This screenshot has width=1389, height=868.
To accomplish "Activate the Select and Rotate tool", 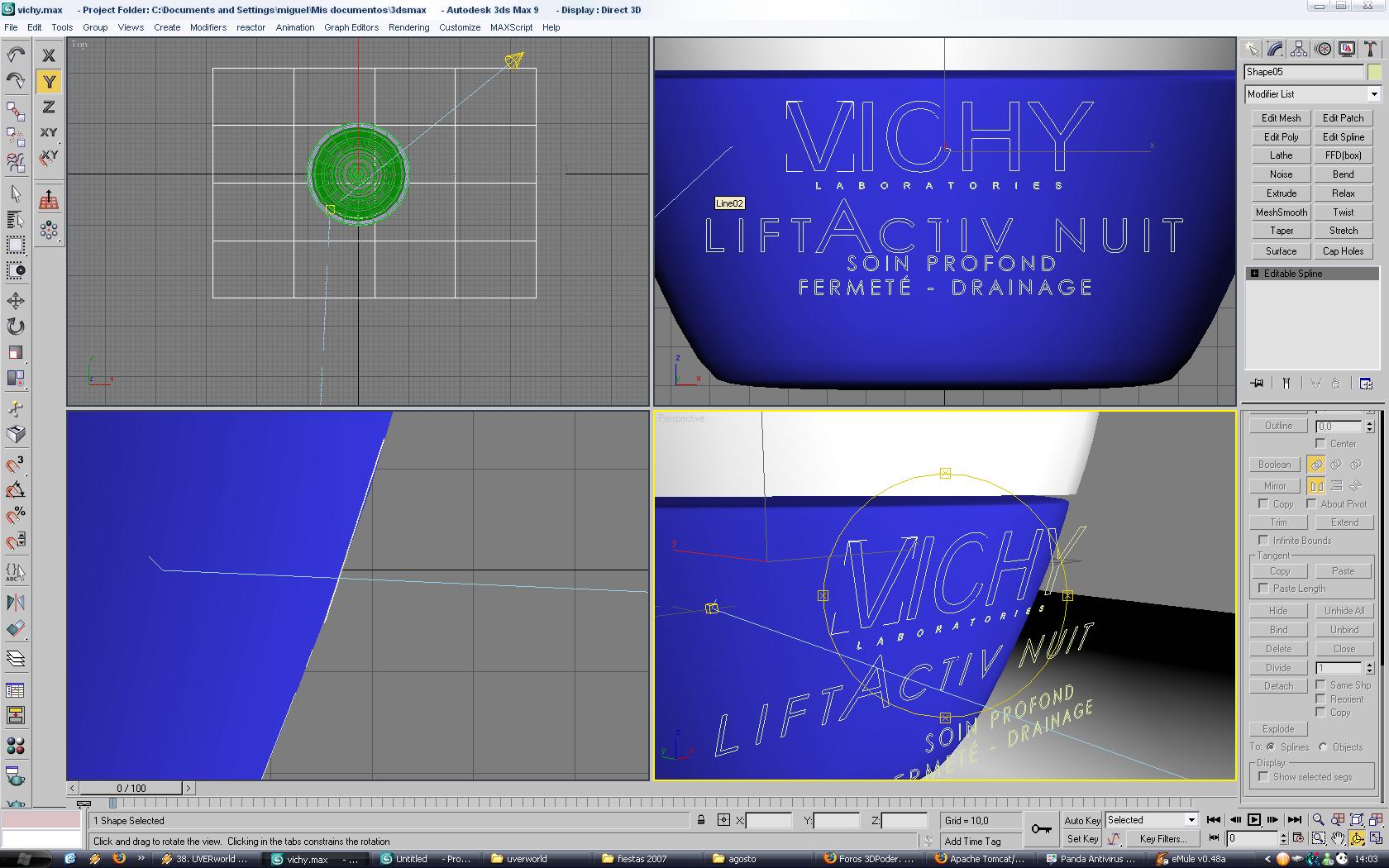I will click(x=16, y=327).
